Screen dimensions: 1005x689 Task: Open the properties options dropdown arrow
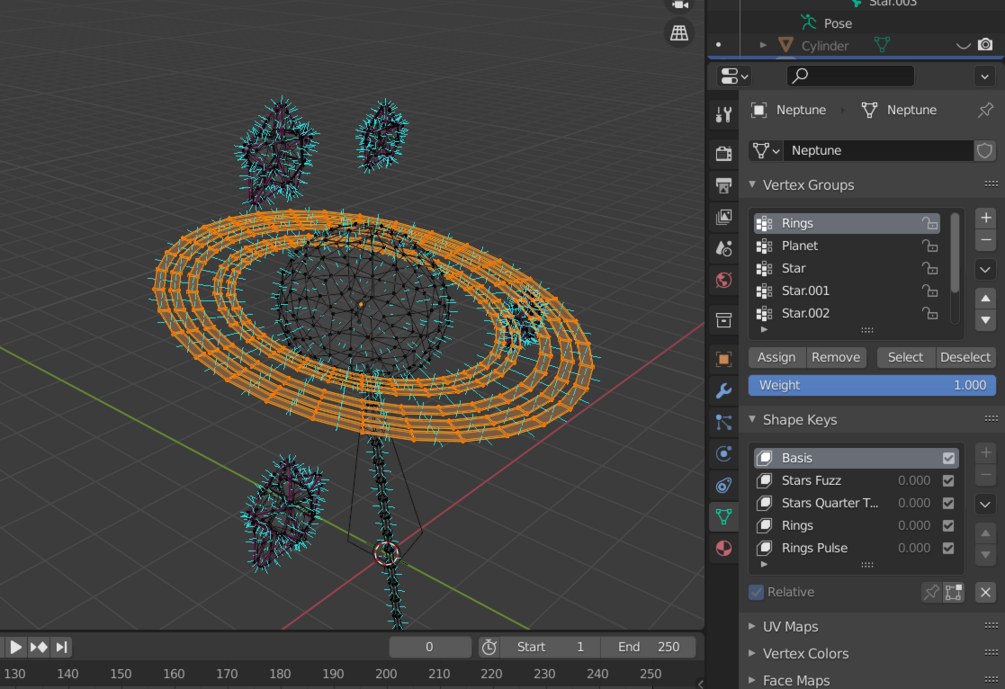pos(984,77)
